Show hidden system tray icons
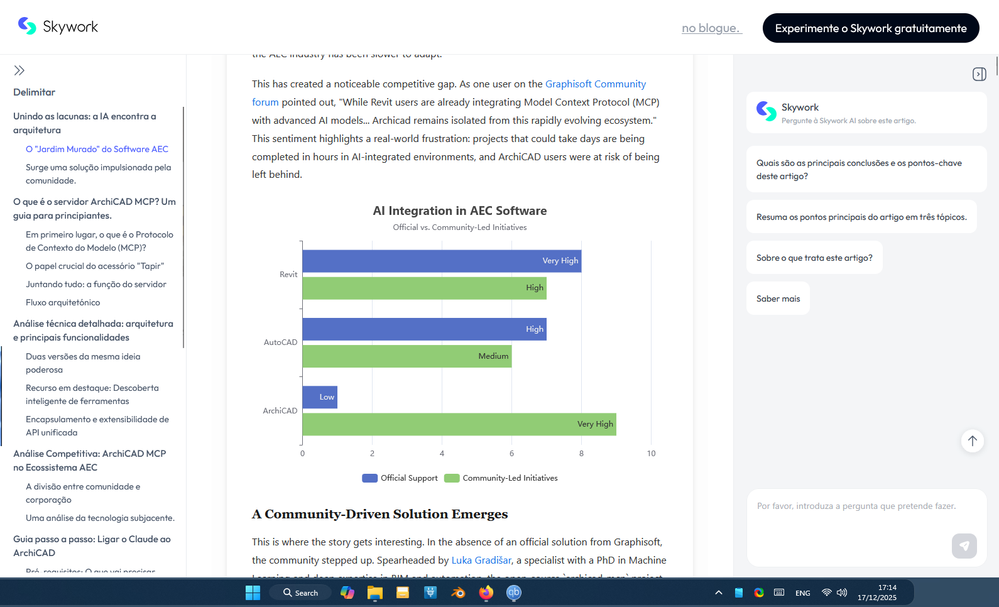The image size is (999, 607). tap(719, 592)
